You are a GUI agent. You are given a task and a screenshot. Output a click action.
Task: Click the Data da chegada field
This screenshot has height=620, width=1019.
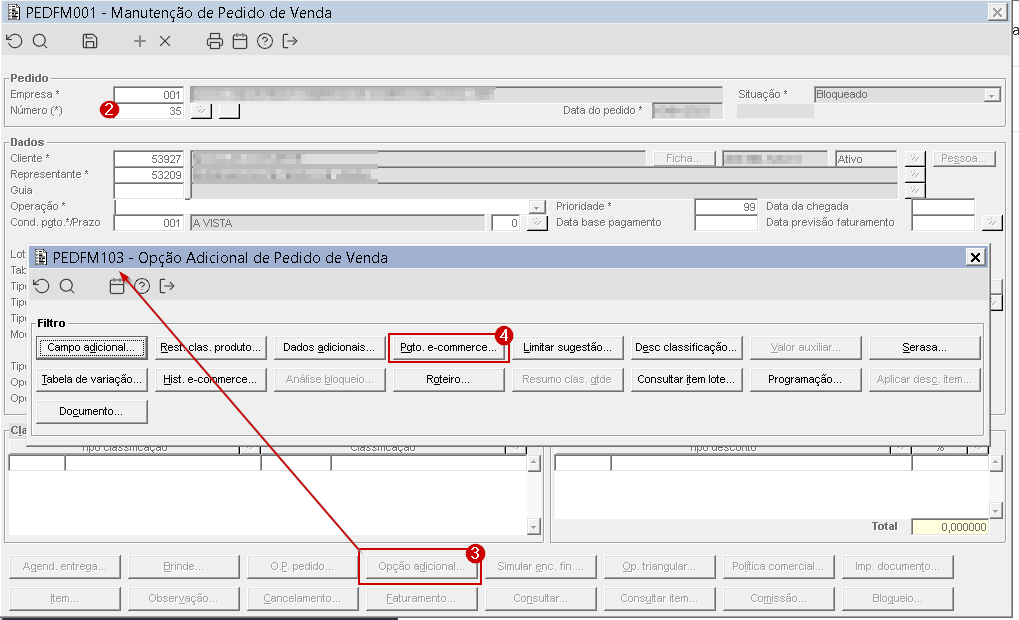coord(943,207)
